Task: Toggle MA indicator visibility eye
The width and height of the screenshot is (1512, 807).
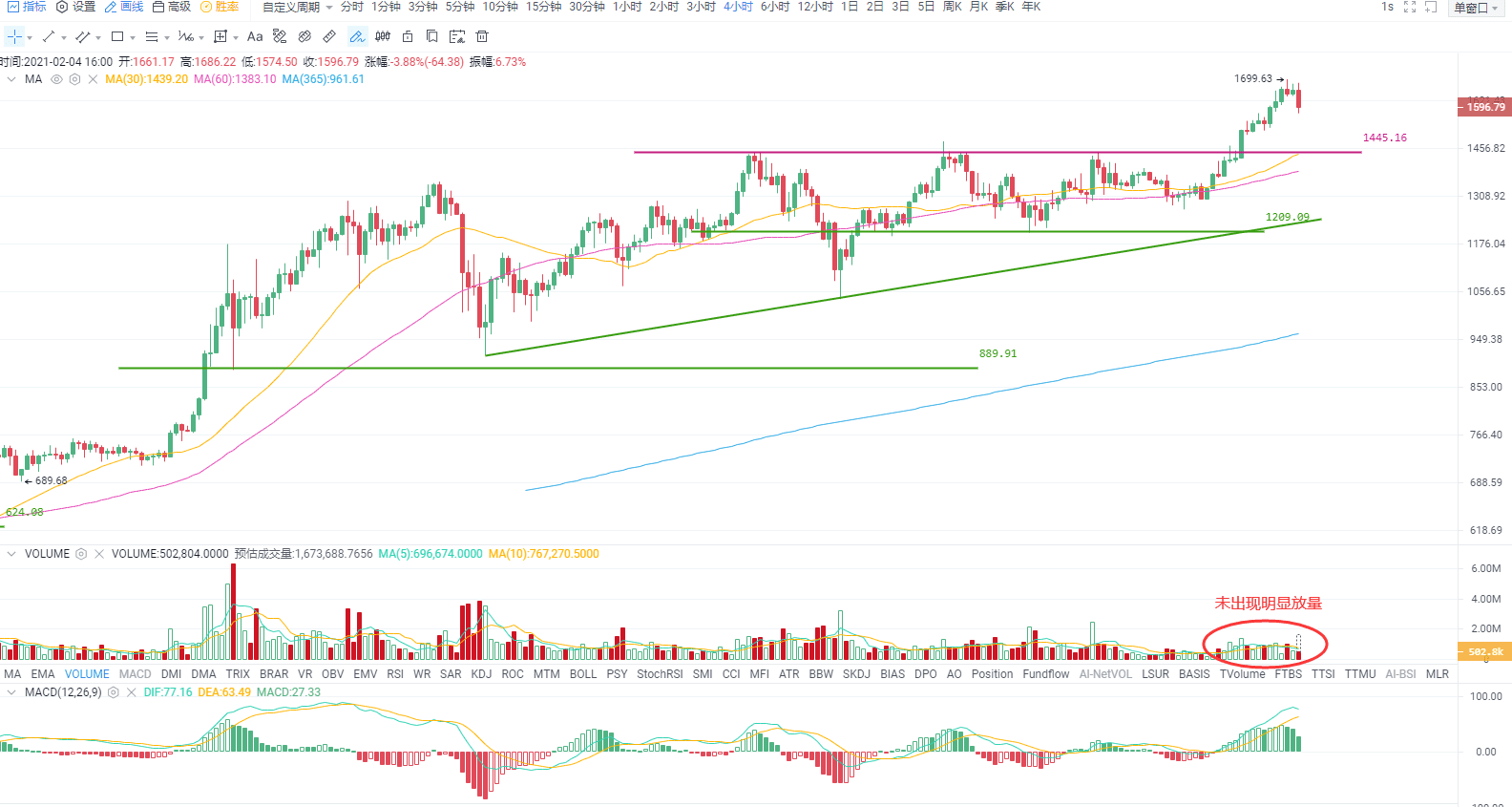Action: (x=56, y=79)
